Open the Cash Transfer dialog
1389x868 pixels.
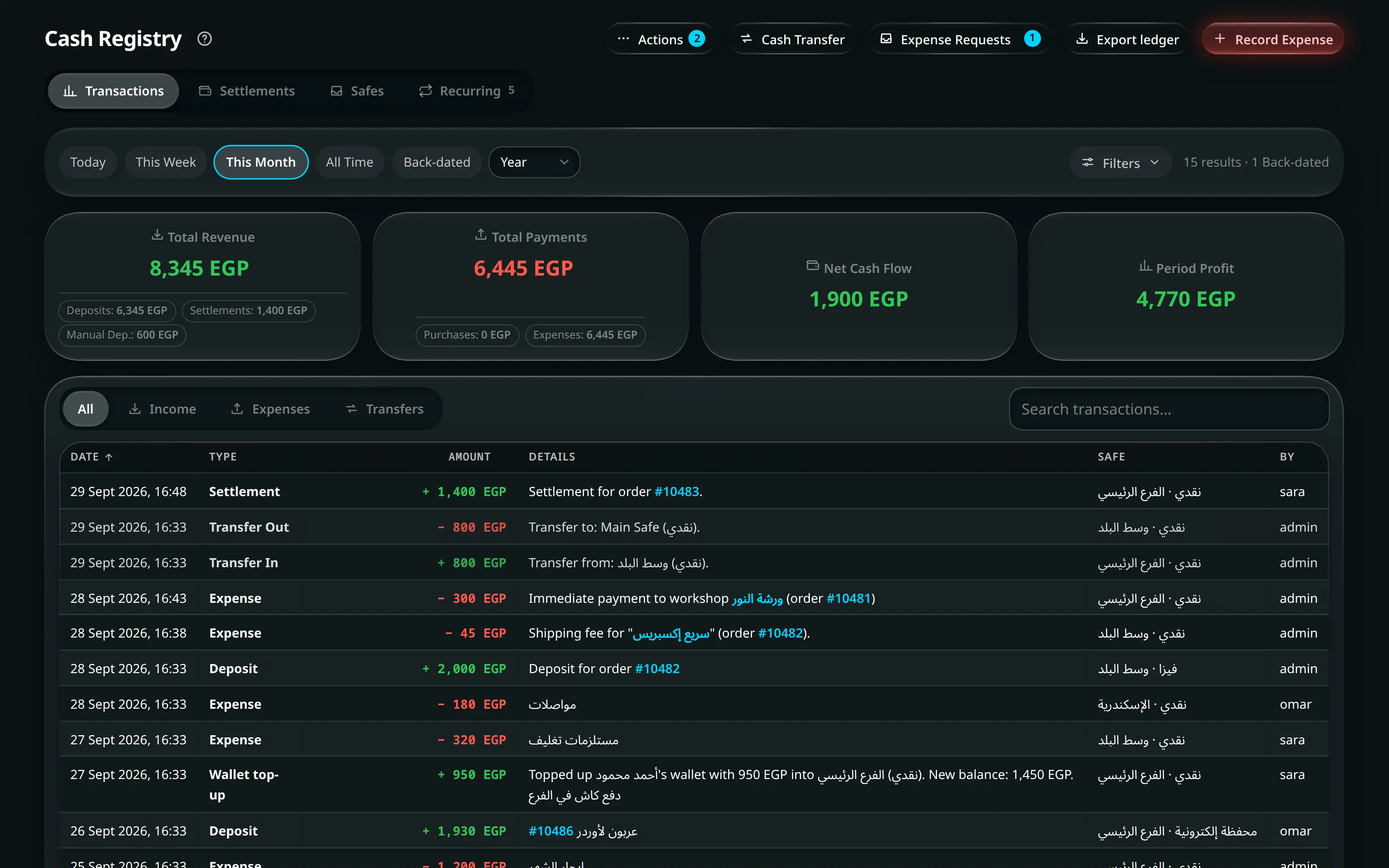(x=792, y=39)
